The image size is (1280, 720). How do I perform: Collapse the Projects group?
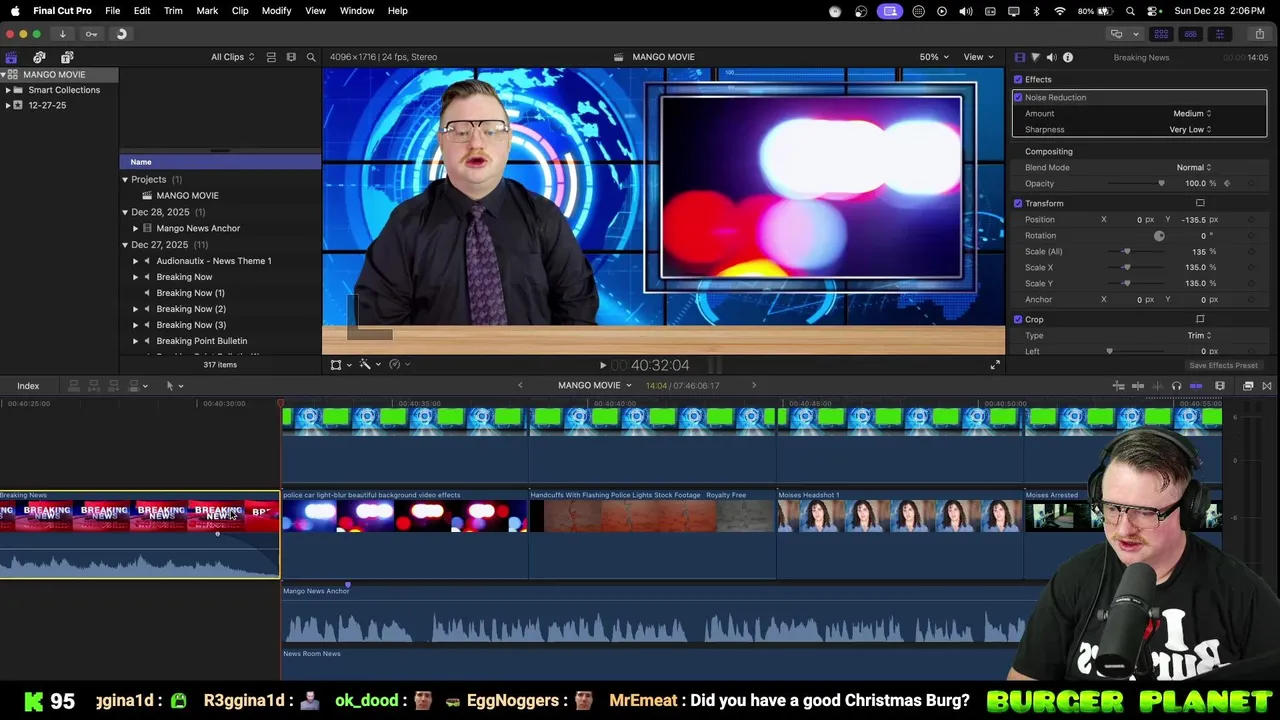click(125, 180)
